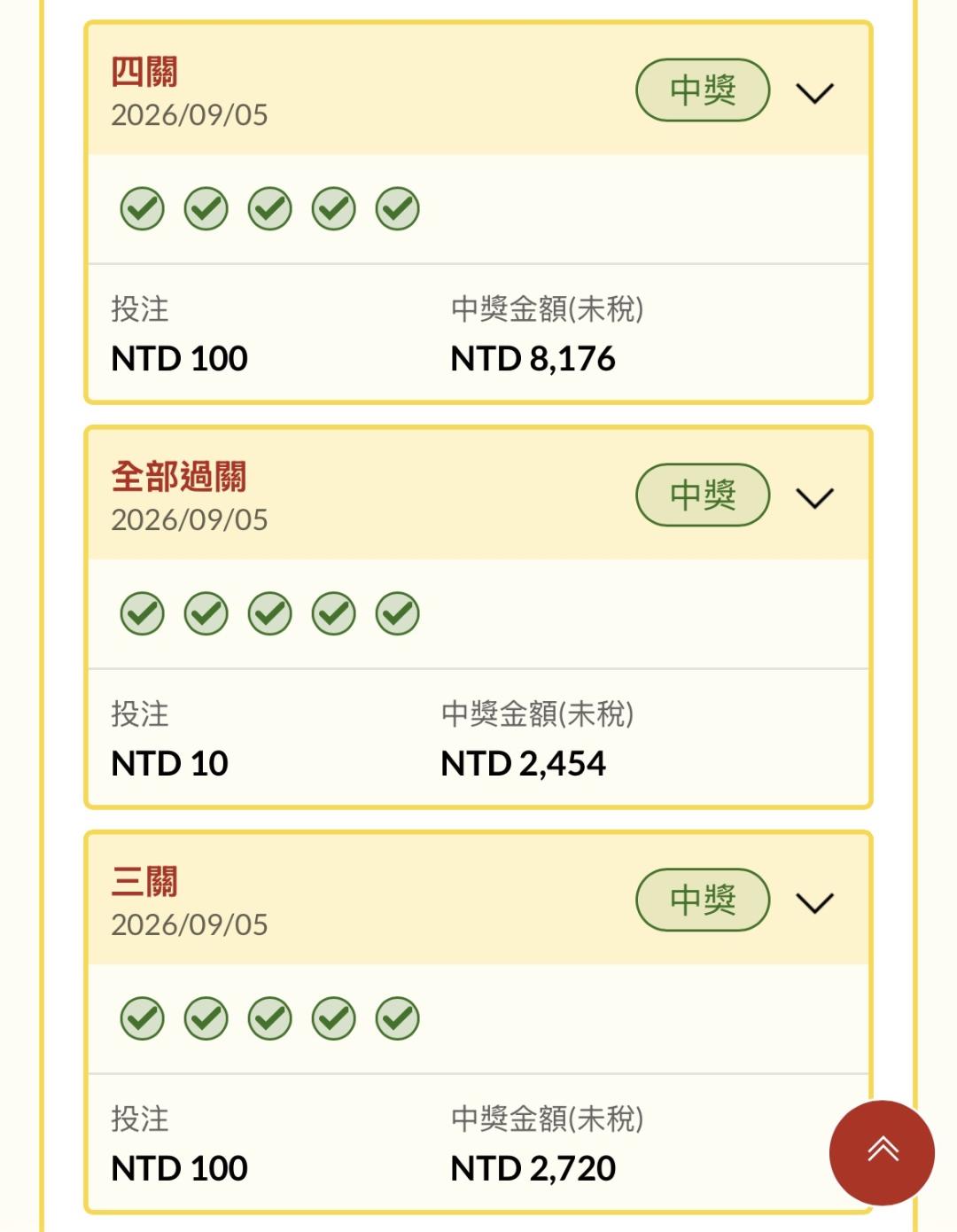Click the fifth checkmark icon in 全部過關 card
The image size is (957, 1232).
point(398,614)
